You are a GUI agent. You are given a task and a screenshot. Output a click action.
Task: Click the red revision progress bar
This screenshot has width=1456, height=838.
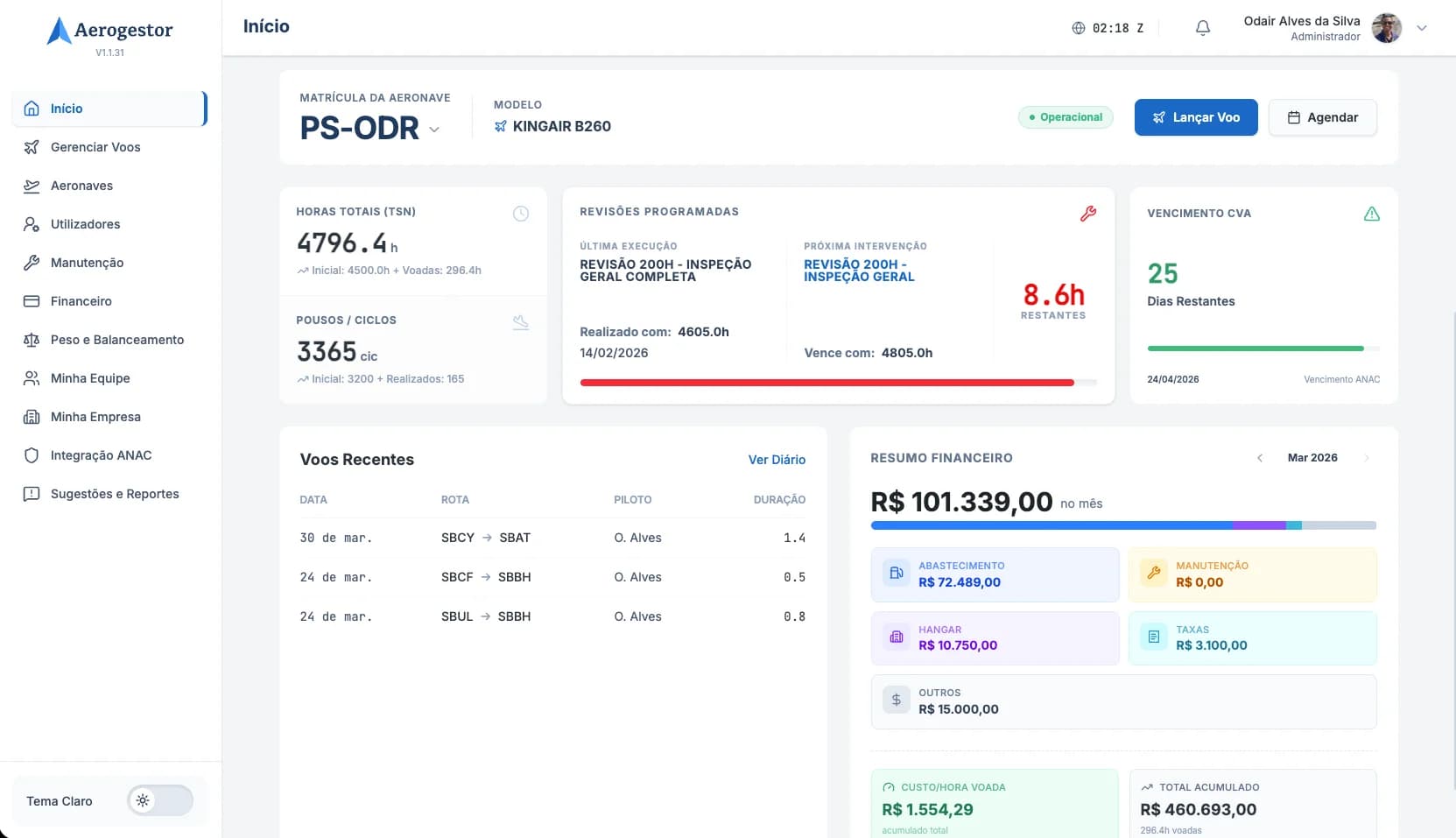tap(826, 383)
